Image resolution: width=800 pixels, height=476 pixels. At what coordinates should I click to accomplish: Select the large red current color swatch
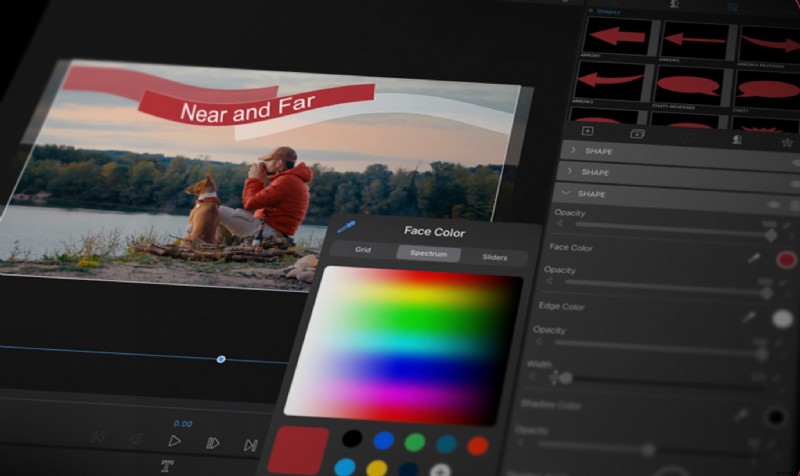(298, 450)
